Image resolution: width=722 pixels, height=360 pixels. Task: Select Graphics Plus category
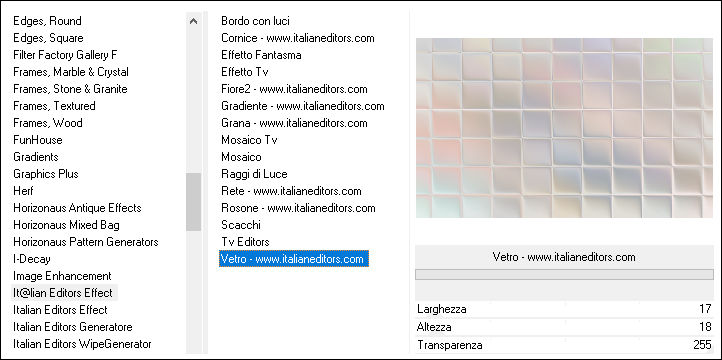(46, 174)
